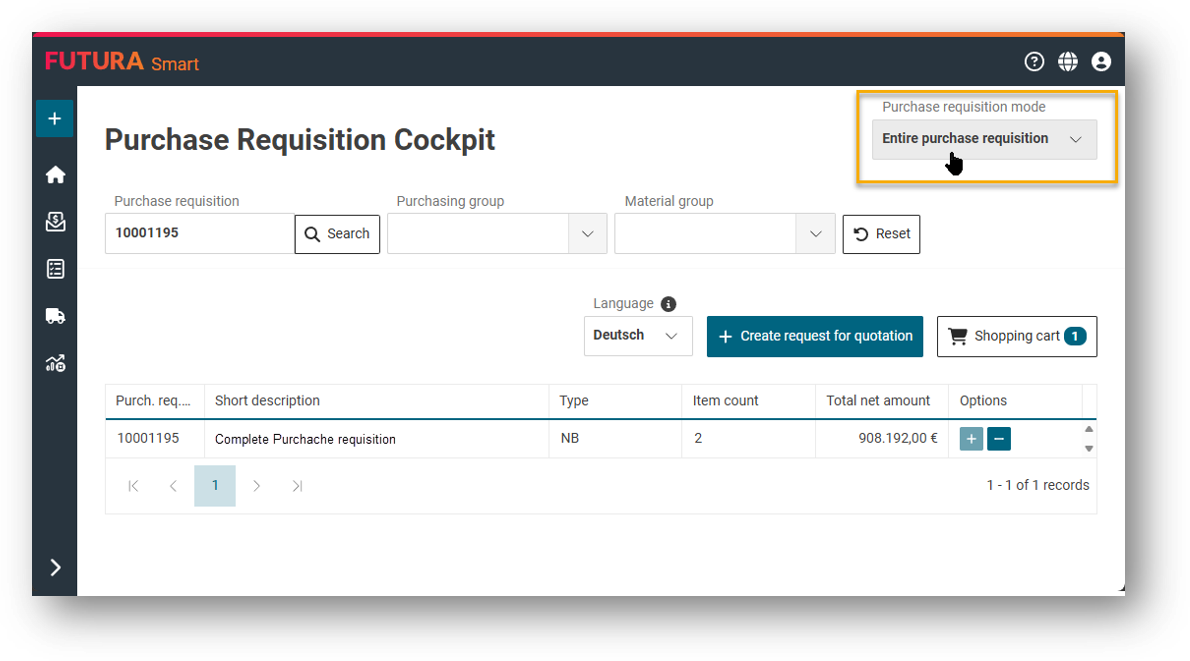
Task: Expand the sidebar with chevron arrow
Action: [x=55, y=568]
